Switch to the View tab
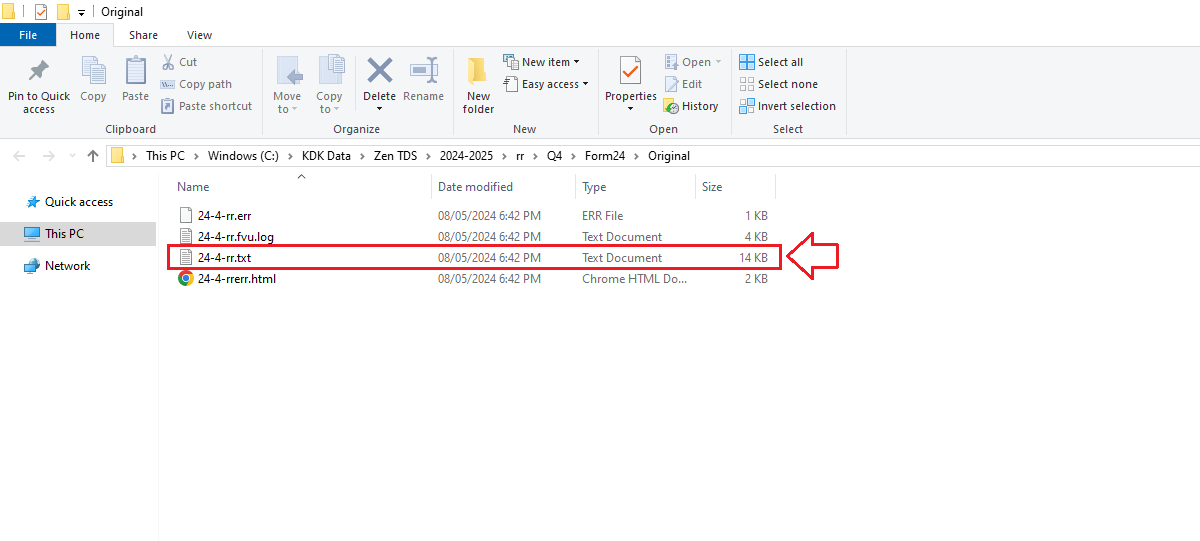The width and height of the screenshot is (1200, 541). [x=199, y=35]
